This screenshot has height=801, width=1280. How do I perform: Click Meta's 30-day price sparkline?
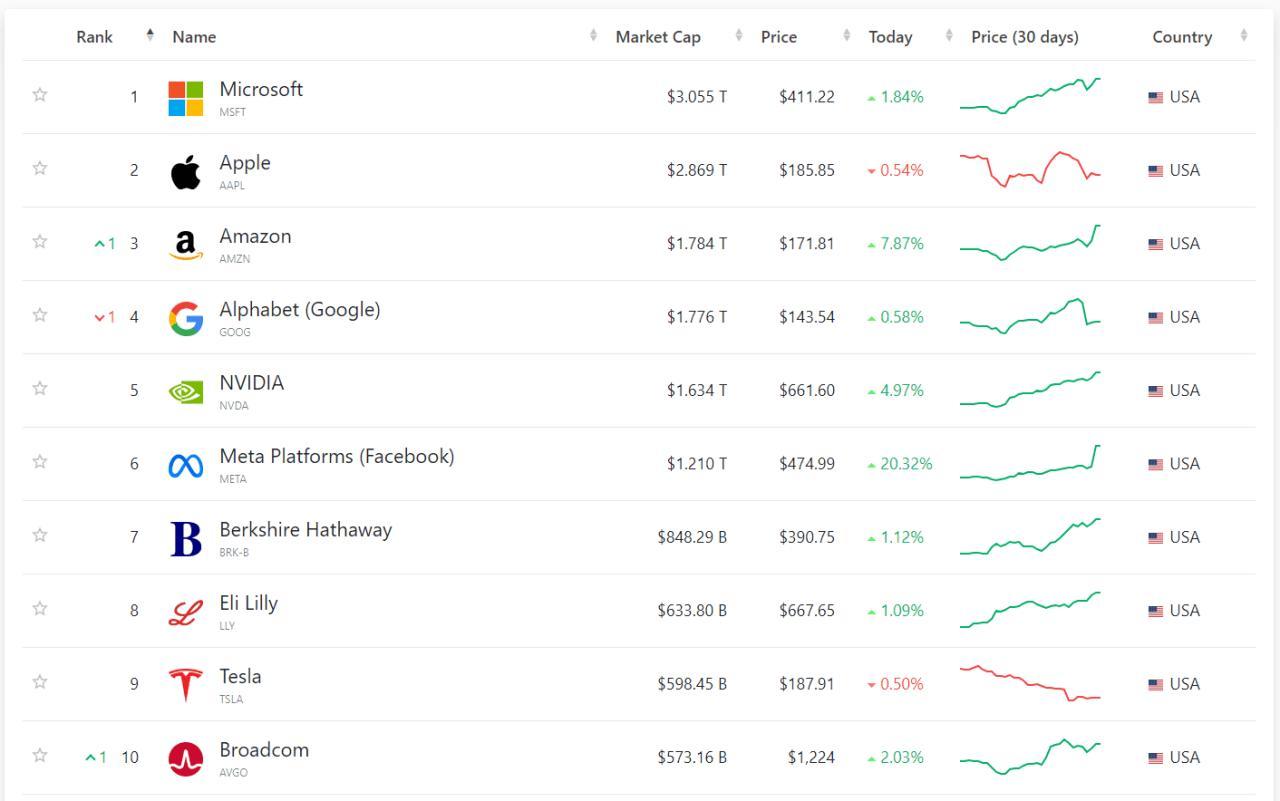coord(1030,463)
